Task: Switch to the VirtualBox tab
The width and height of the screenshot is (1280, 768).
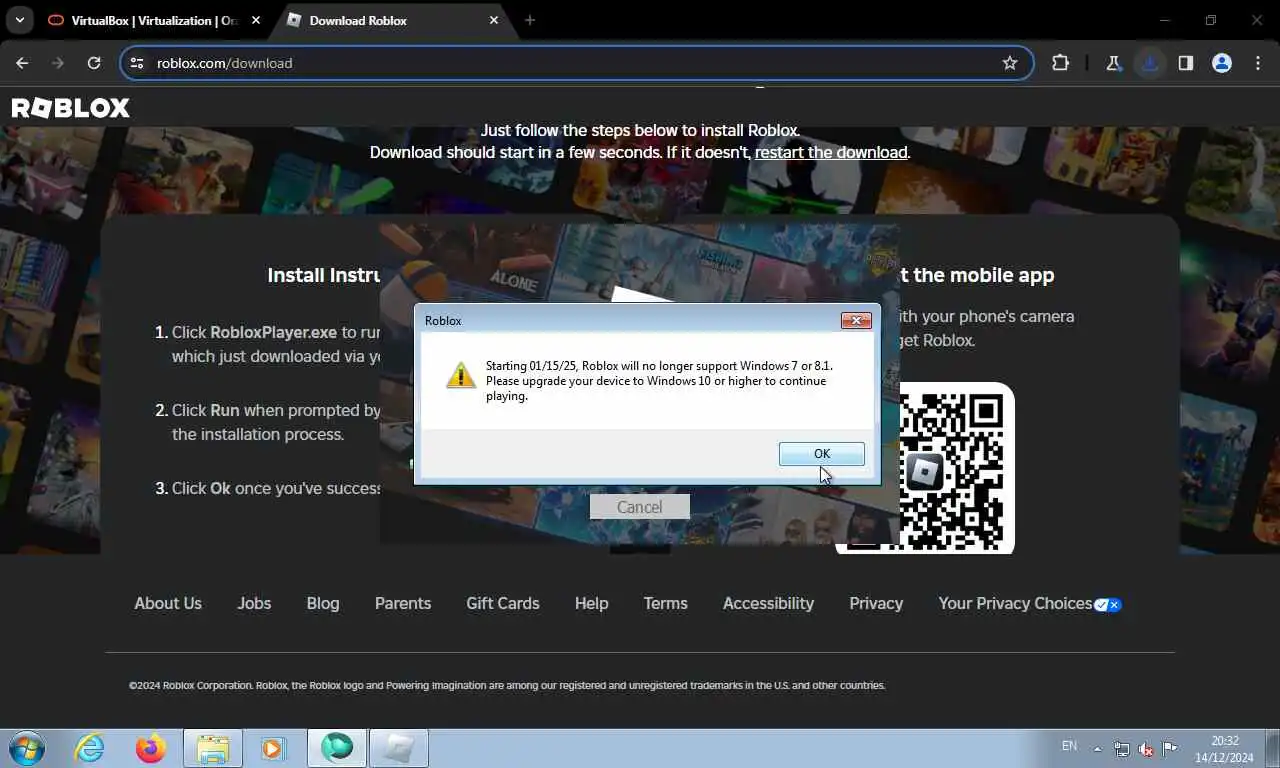Action: coord(155,20)
